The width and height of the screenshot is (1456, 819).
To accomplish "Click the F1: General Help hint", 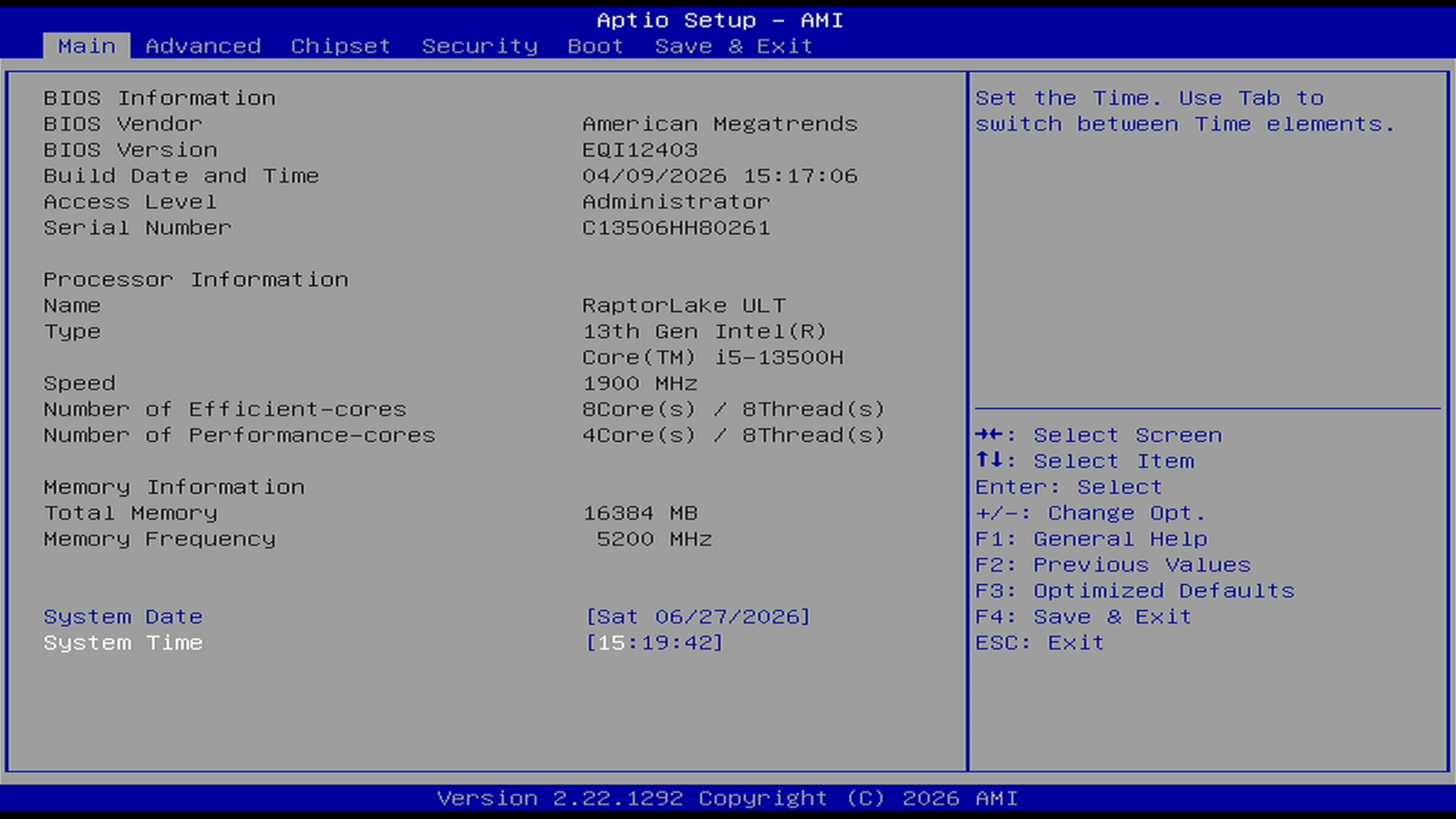I will [x=1091, y=539].
